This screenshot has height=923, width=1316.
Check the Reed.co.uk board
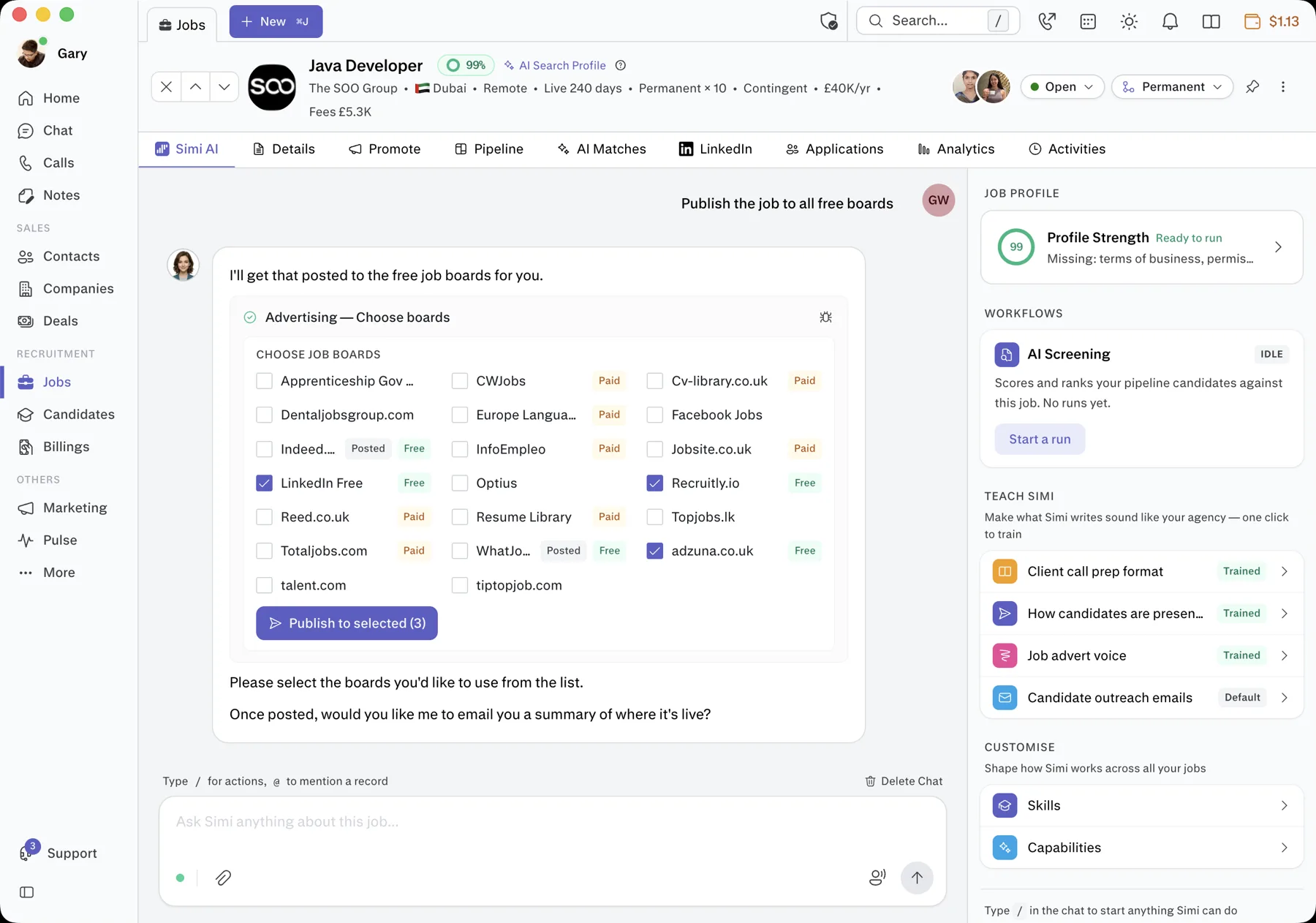point(265,517)
